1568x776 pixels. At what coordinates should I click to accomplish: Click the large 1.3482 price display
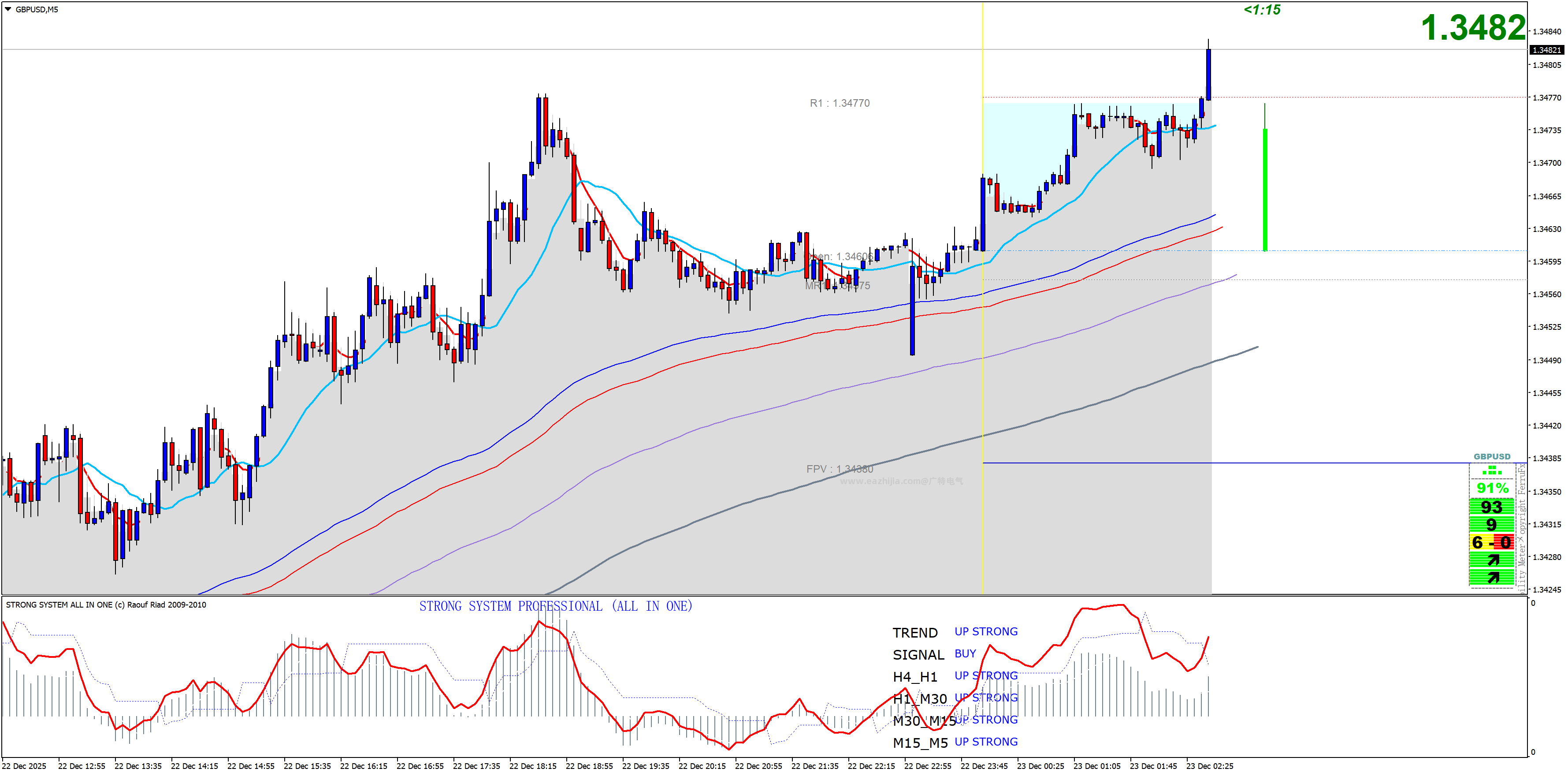[x=1473, y=28]
